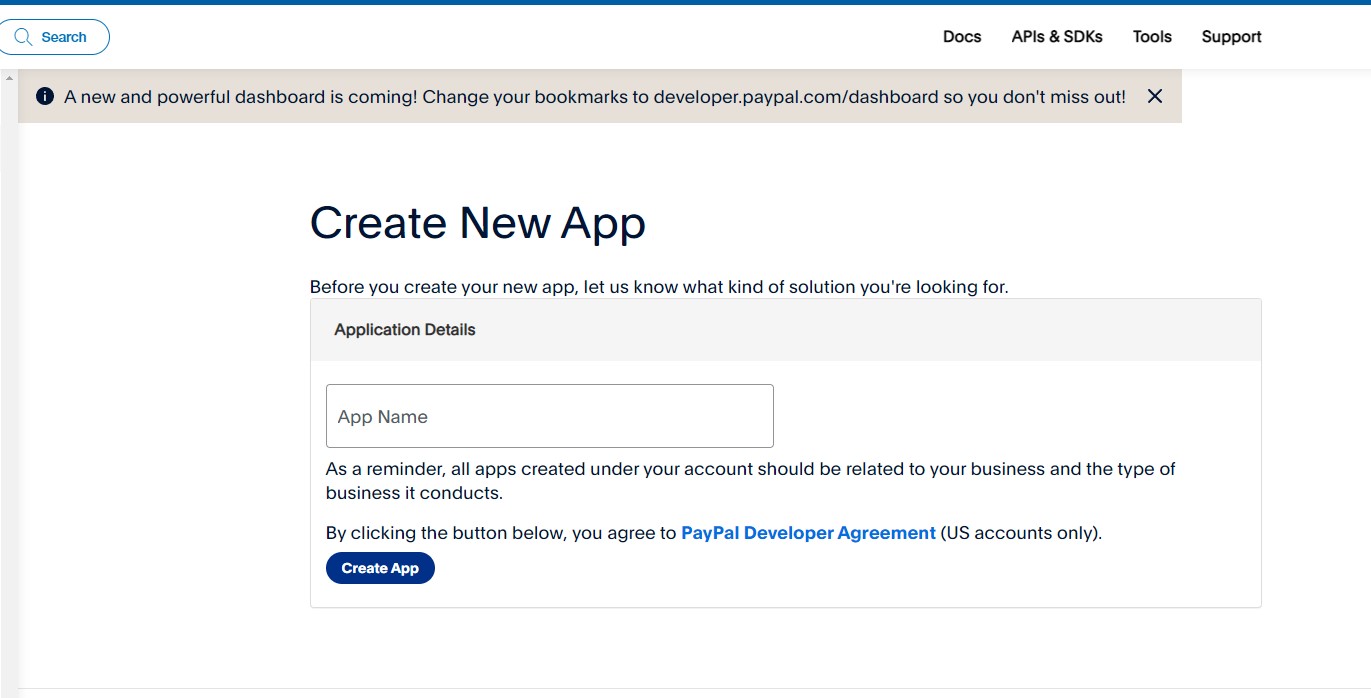
Task: Click the 'Before you create your new app' text
Action: [x=659, y=287]
